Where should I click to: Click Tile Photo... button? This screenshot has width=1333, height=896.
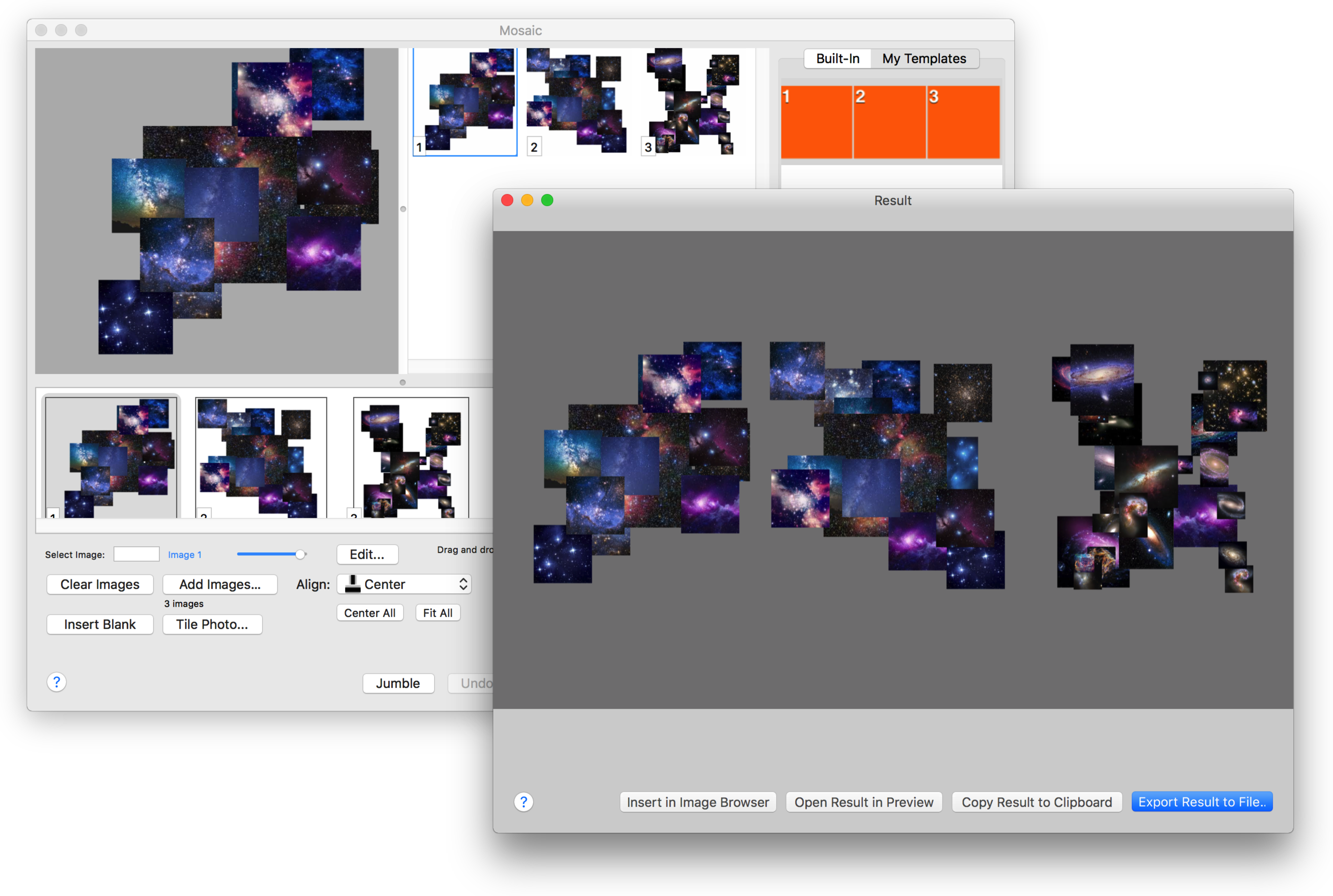[212, 624]
